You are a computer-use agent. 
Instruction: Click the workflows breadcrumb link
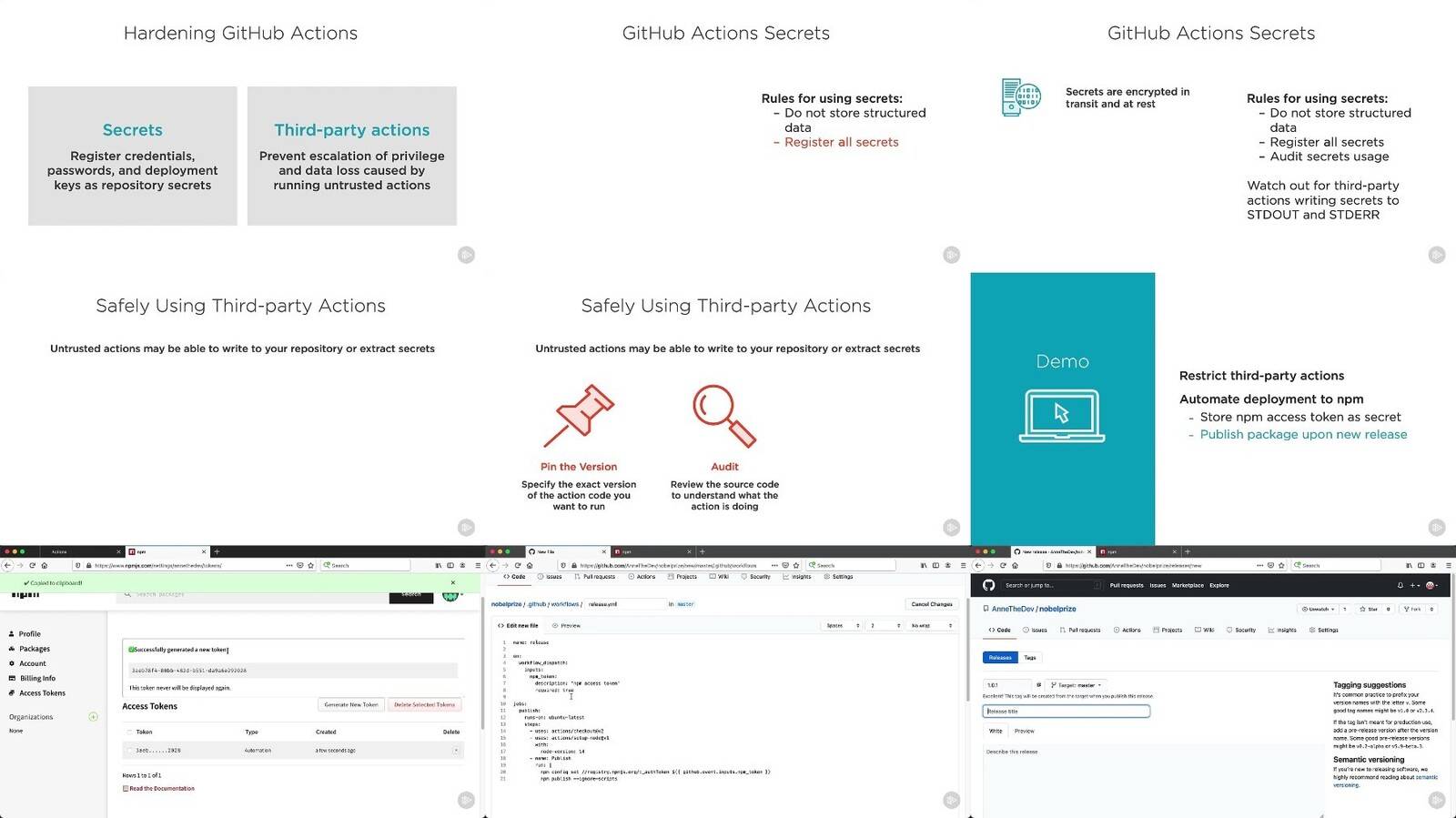tap(564, 604)
